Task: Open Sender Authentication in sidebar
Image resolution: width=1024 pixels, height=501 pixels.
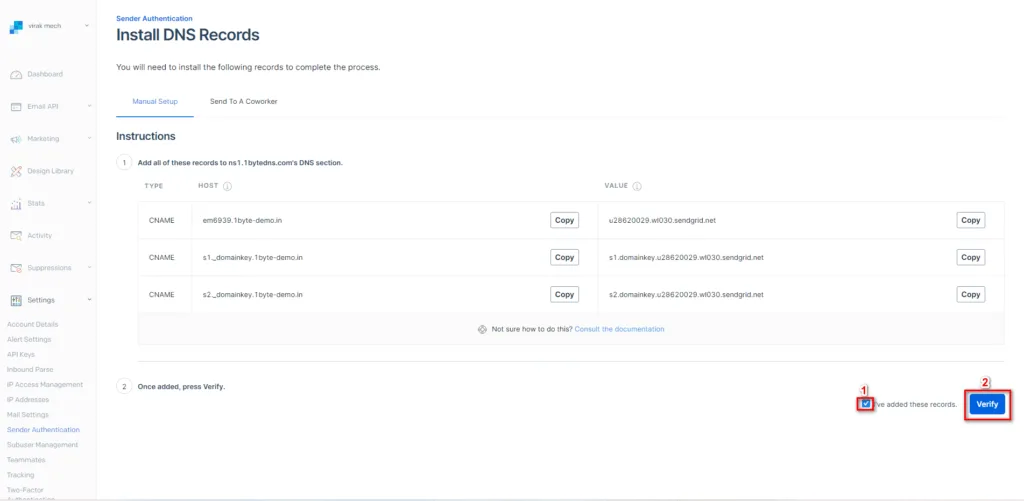Action: (x=43, y=430)
